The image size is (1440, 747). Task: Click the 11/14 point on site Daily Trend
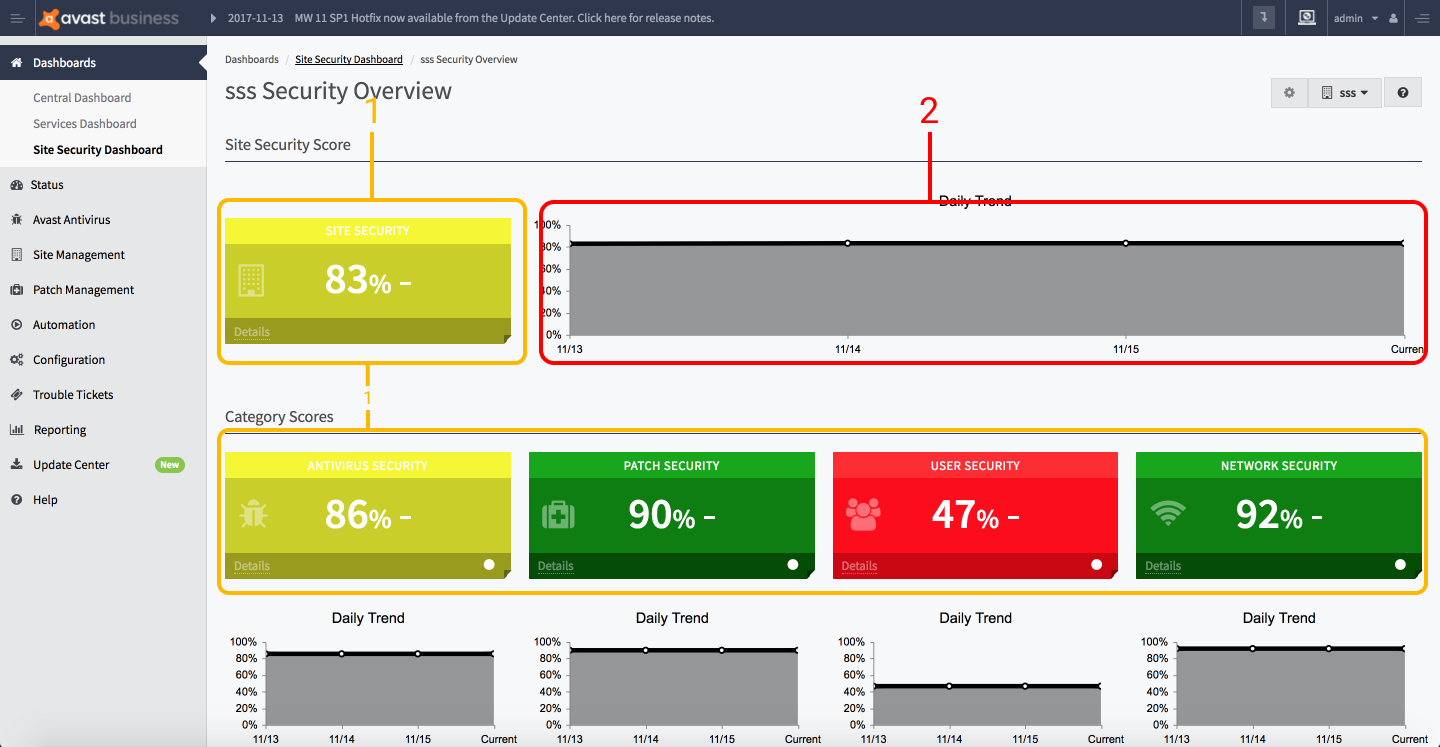(x=847, y=243)
